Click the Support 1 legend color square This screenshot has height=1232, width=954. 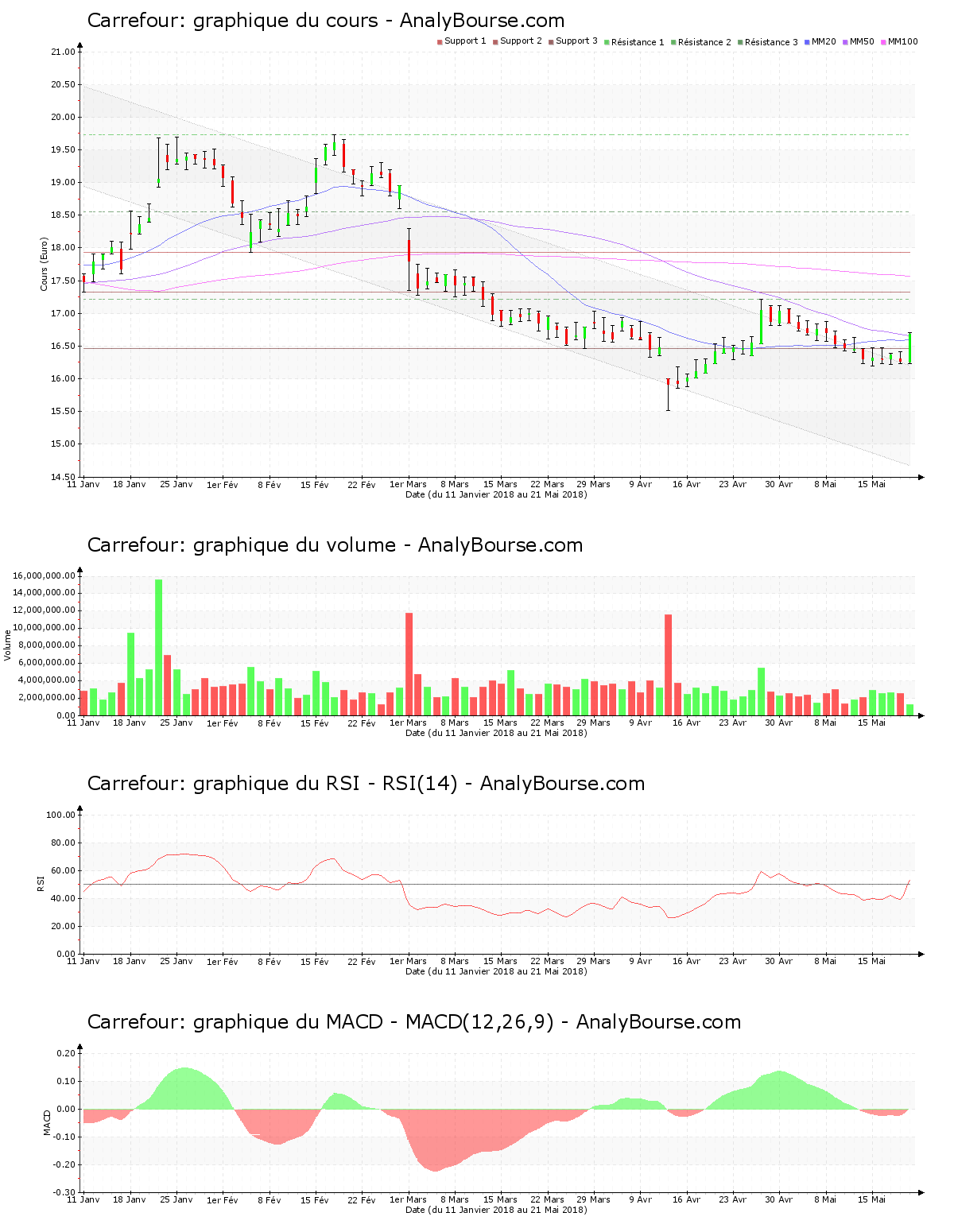(440, 42)
